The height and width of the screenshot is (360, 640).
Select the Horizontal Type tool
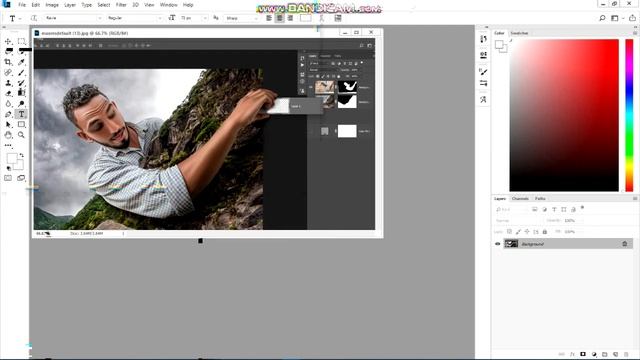tap(22, 114)
